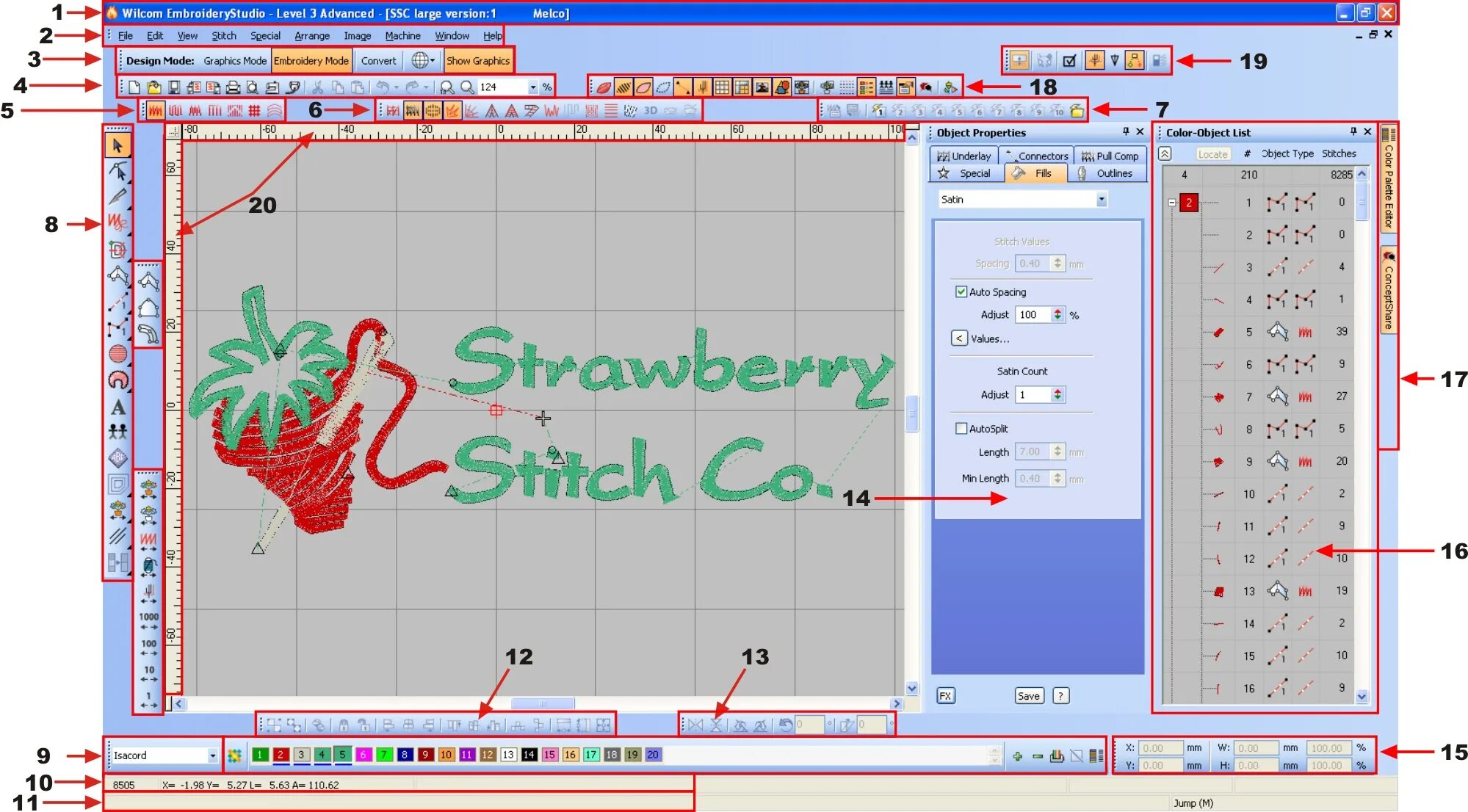Toggle the Show Graphics button
This screenshot has width=1468, height=812.
point(478,61)
